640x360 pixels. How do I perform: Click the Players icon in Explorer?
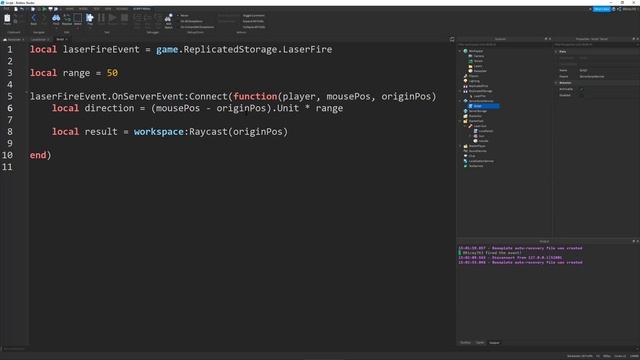tap(465, 76)
